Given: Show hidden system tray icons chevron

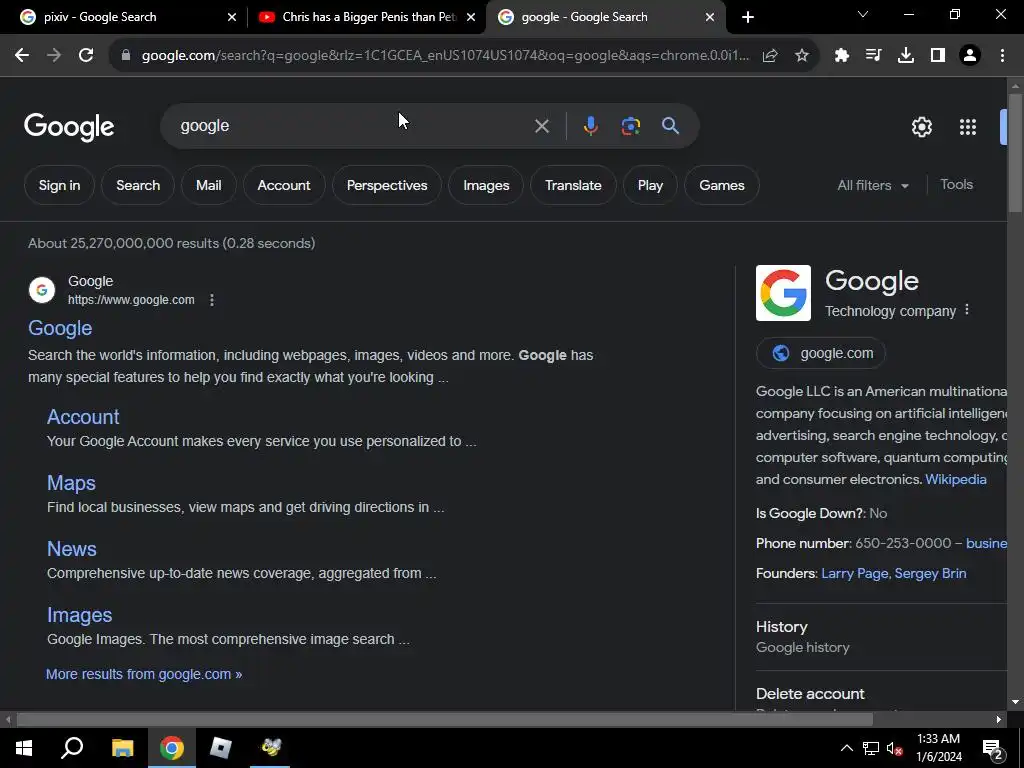Looking at the screenshot, I should coord(846,748).
